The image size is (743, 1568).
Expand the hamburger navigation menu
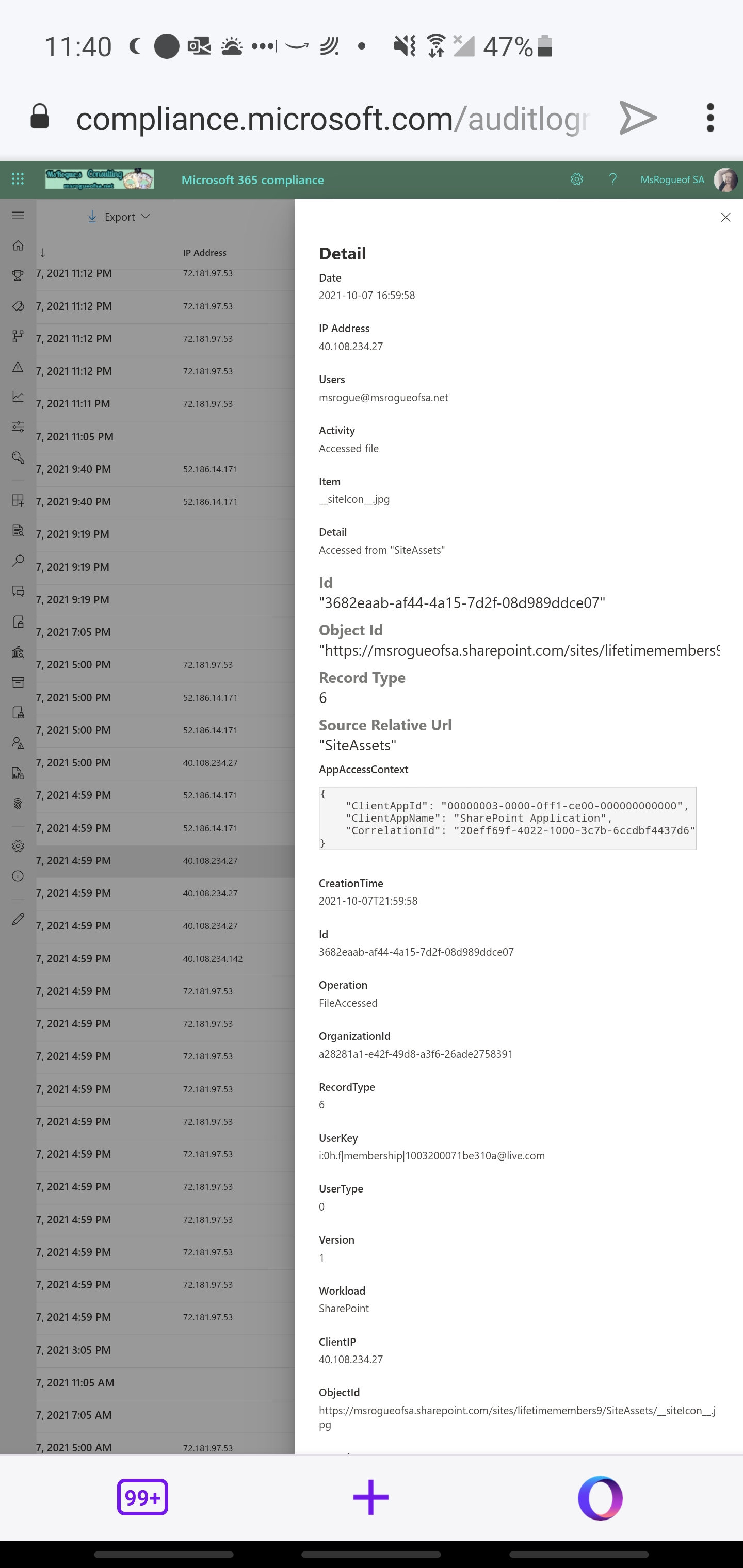tap(18, 215)
